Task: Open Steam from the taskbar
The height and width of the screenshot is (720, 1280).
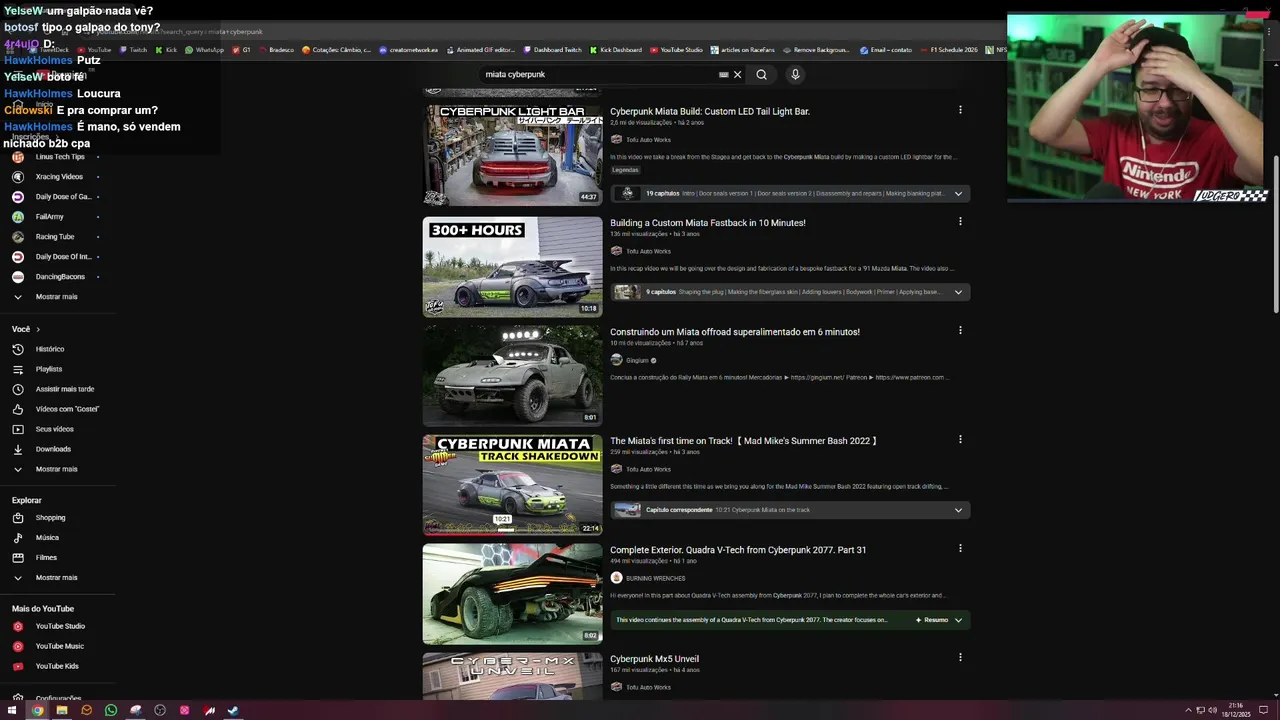Action: pyautogui.click(x=233, y=710)
